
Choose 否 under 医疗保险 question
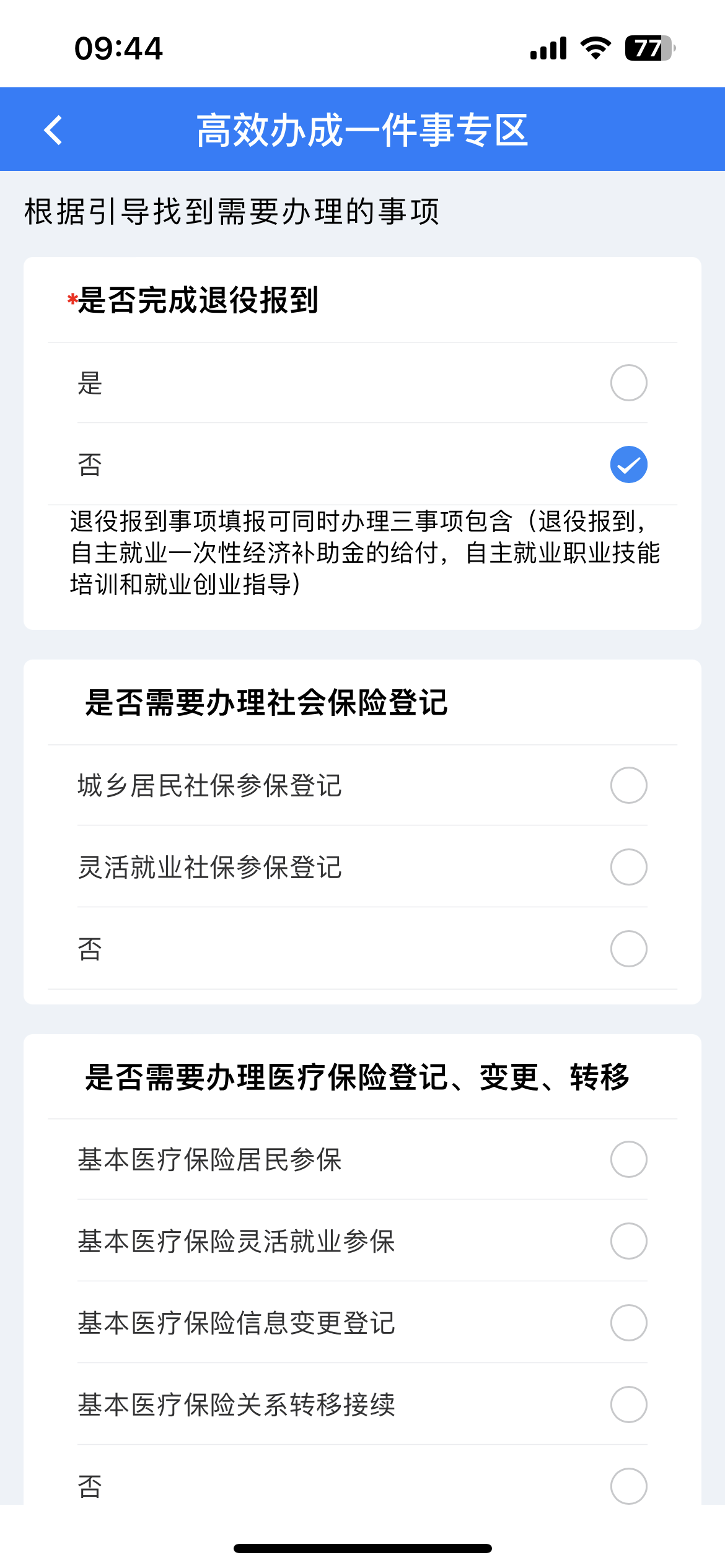click(x=628, y=1486)
